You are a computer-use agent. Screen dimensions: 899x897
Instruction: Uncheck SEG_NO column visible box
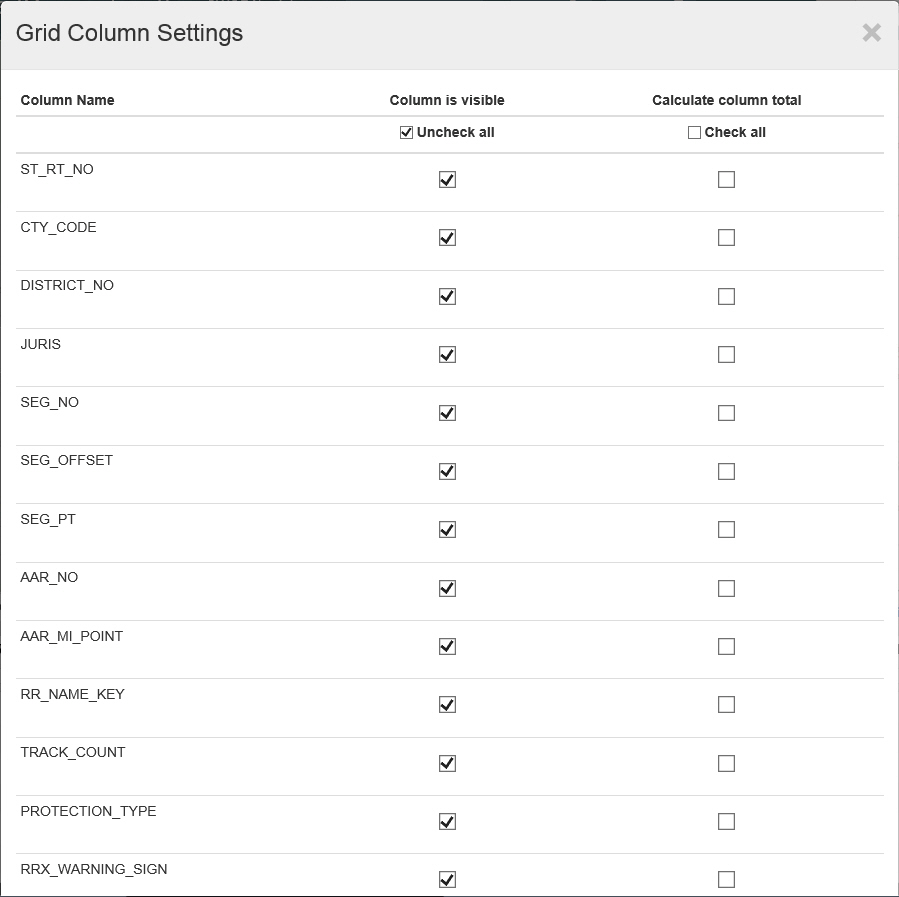(x=447, y=413)
